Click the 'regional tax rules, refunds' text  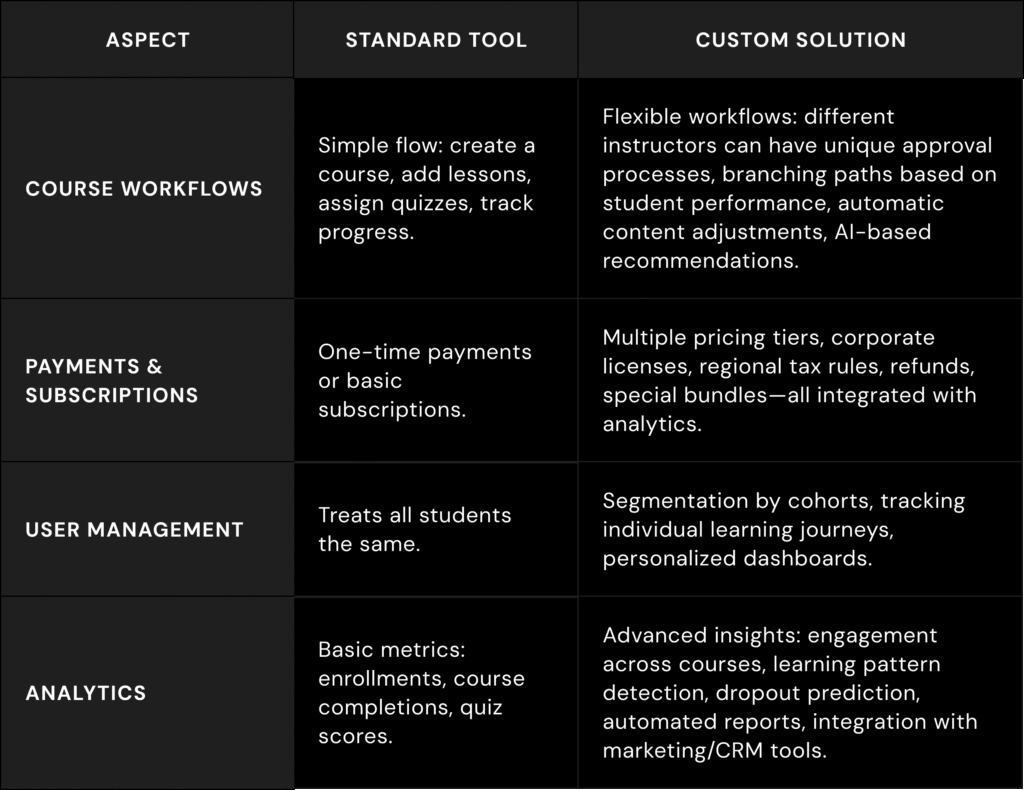(837, 367)
